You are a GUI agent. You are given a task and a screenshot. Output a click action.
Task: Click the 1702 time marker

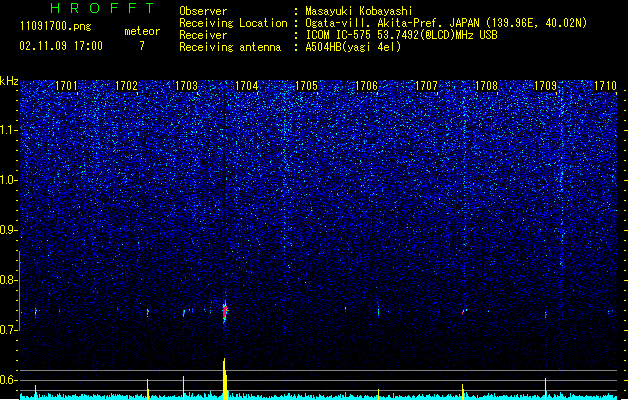pyautogui.click(x=126, y=86)
